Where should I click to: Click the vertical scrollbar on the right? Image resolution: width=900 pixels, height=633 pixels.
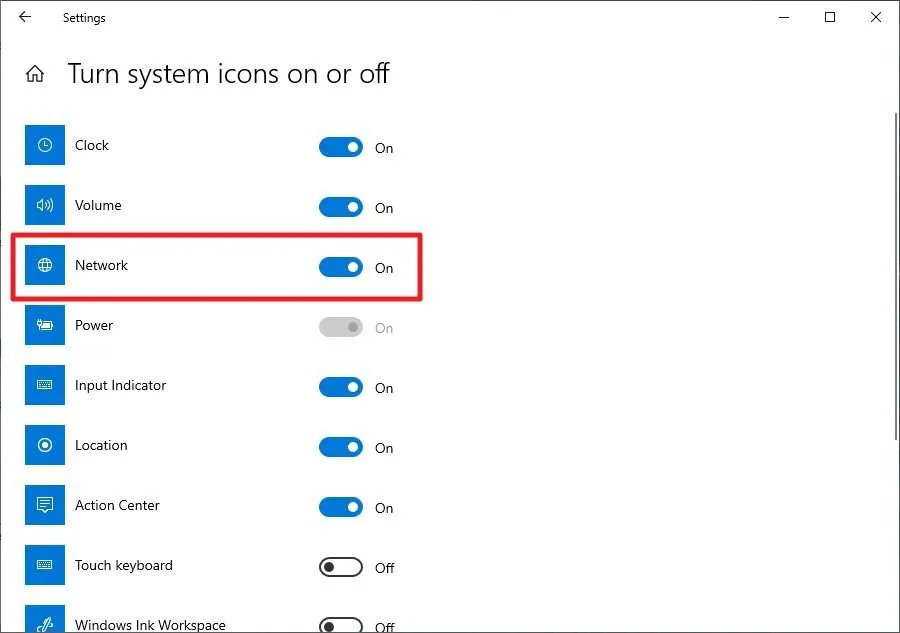click(896, 277)
